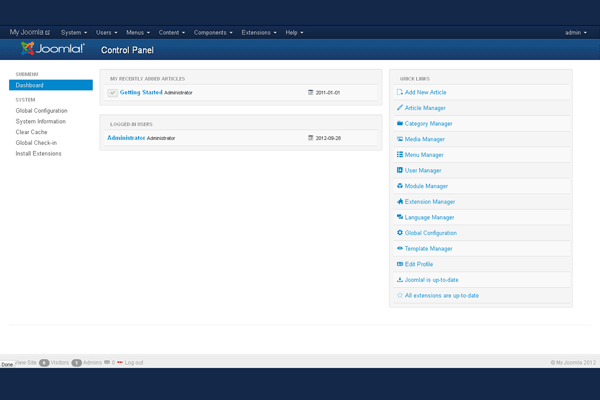Click the View Site footer link

(x=26, y=362)
